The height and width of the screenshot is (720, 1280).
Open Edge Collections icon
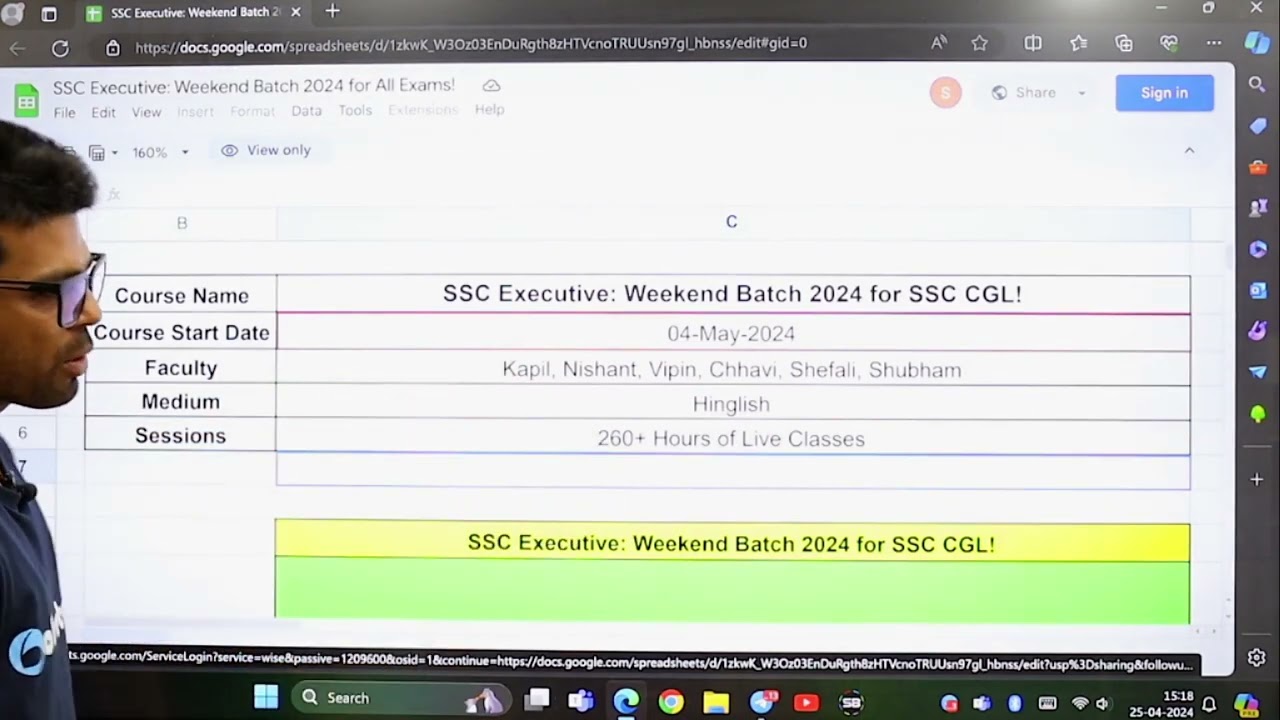coord(1124,43)
